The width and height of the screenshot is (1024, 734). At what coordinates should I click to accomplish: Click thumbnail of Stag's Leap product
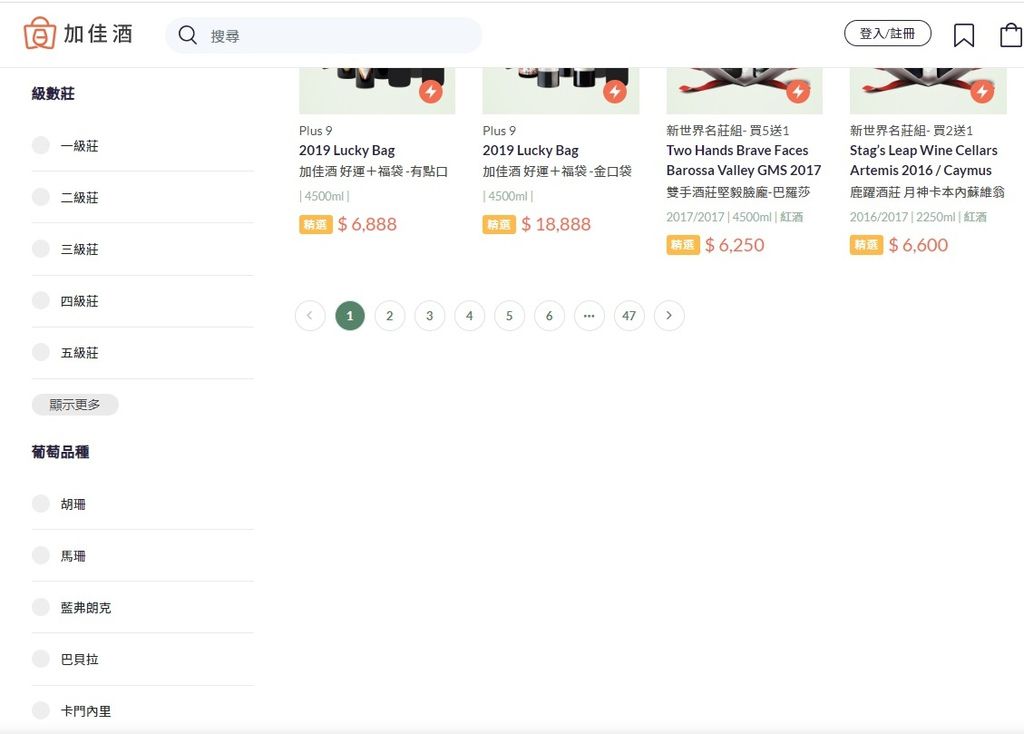[928, 91]
